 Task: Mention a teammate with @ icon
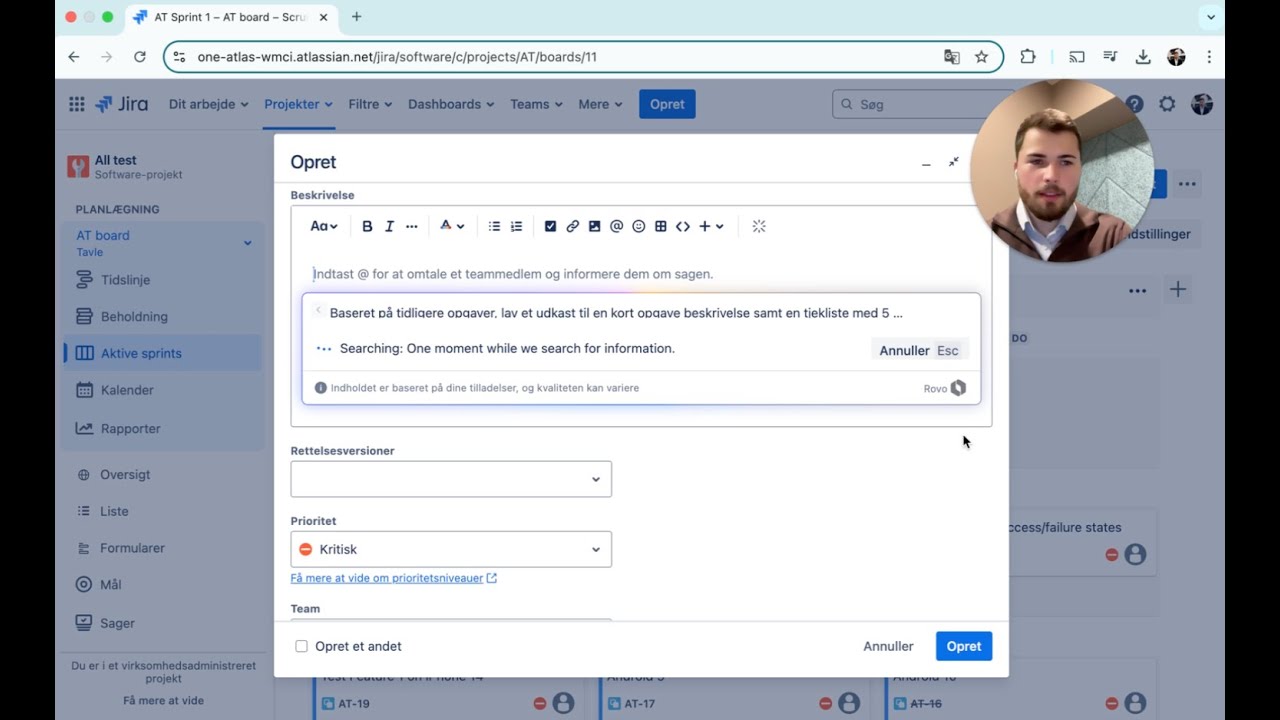(616, 226)
